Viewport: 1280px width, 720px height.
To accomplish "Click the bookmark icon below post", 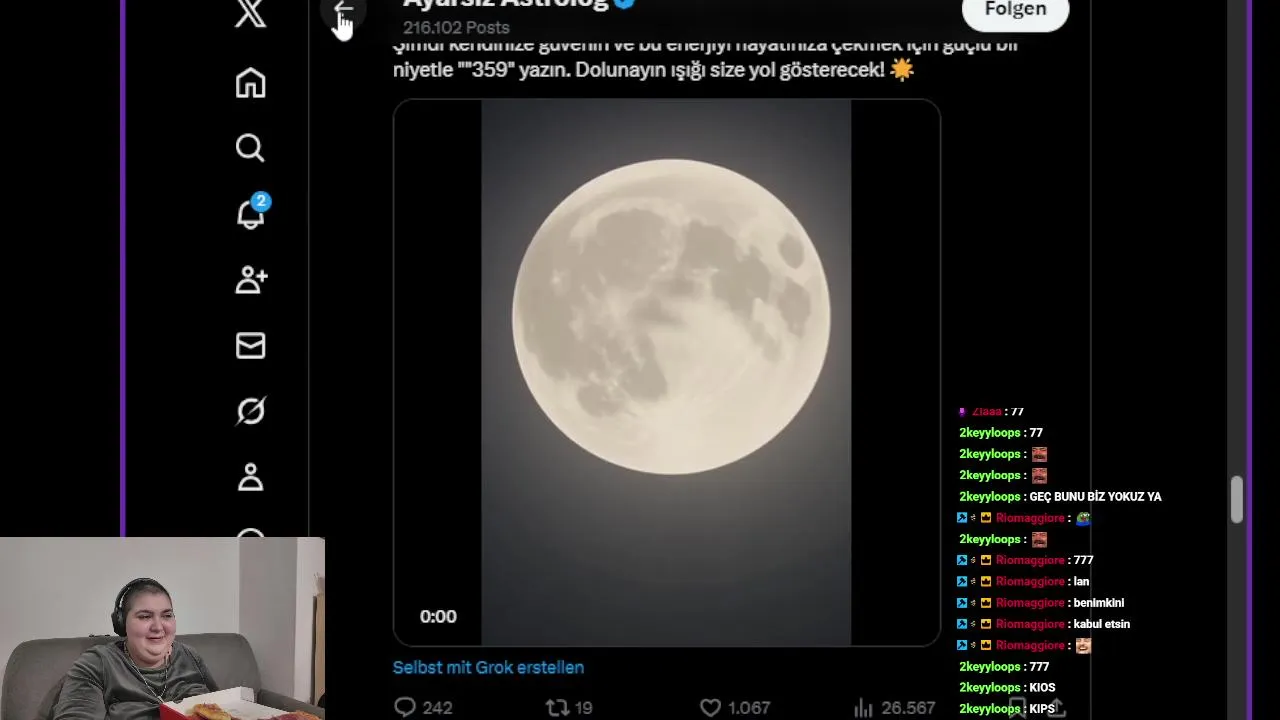I will coord(1017,708).
